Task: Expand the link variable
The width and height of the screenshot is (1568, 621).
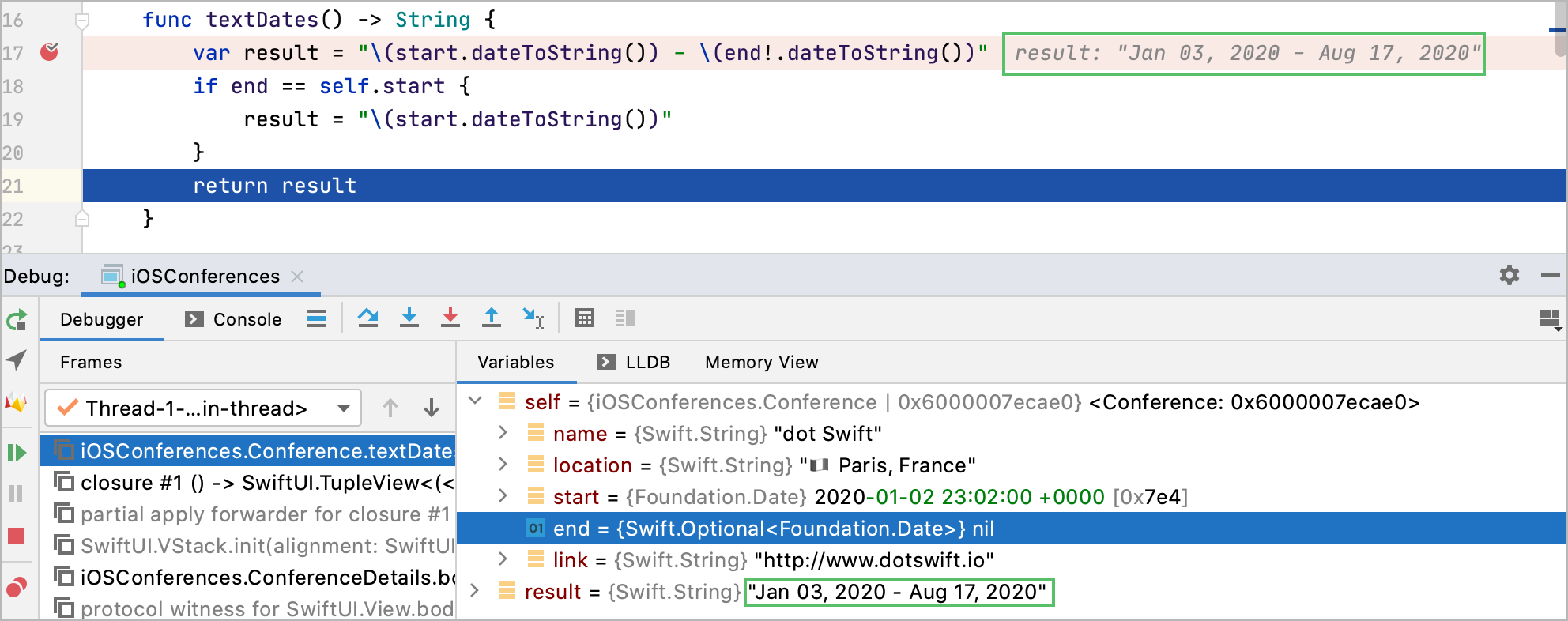Action: tap(503, 559)
